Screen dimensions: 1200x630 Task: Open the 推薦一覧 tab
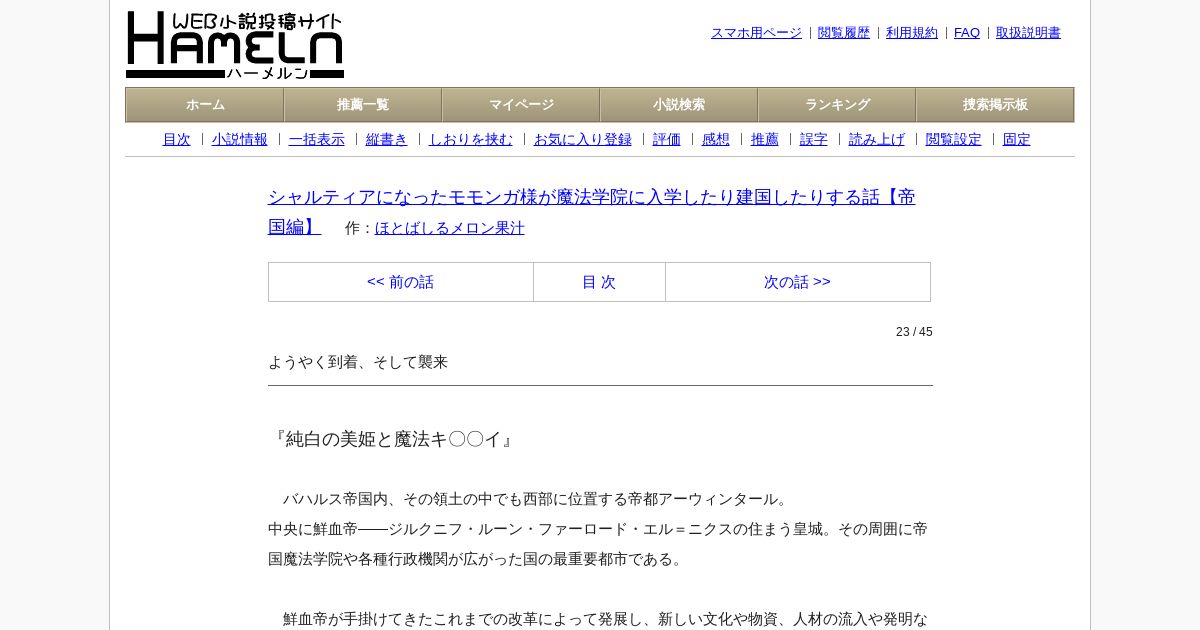tap(363, 105)
